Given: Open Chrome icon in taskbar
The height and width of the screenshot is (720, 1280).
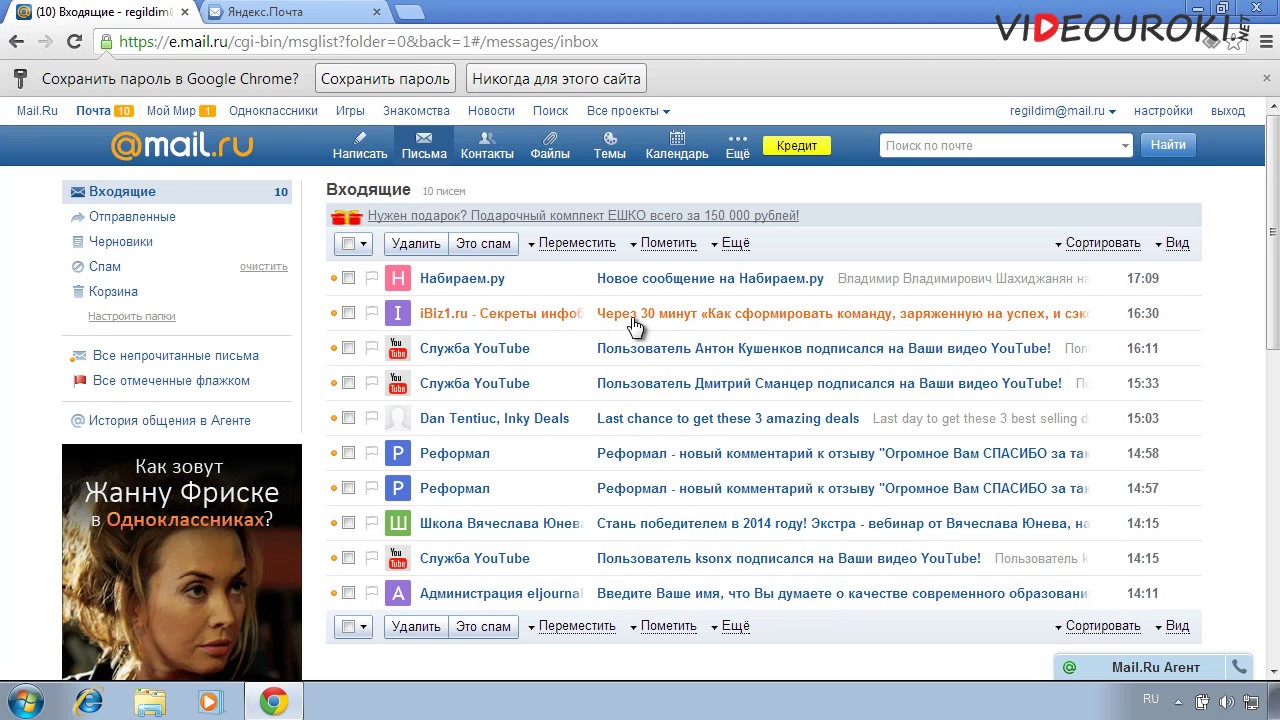Looking at the screenshot, I should [273, 702].
